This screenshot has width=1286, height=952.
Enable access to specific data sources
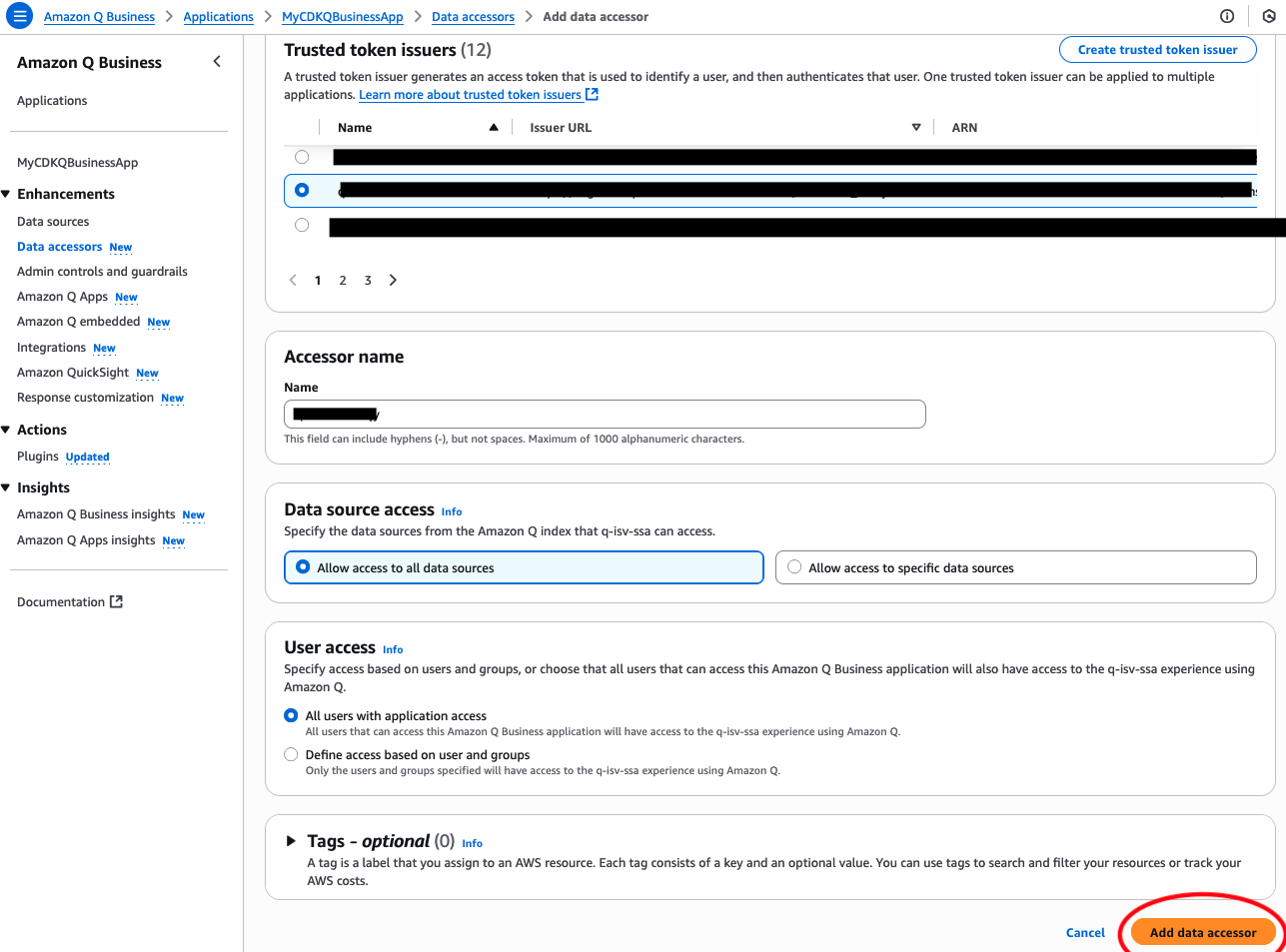pos(793,566)
